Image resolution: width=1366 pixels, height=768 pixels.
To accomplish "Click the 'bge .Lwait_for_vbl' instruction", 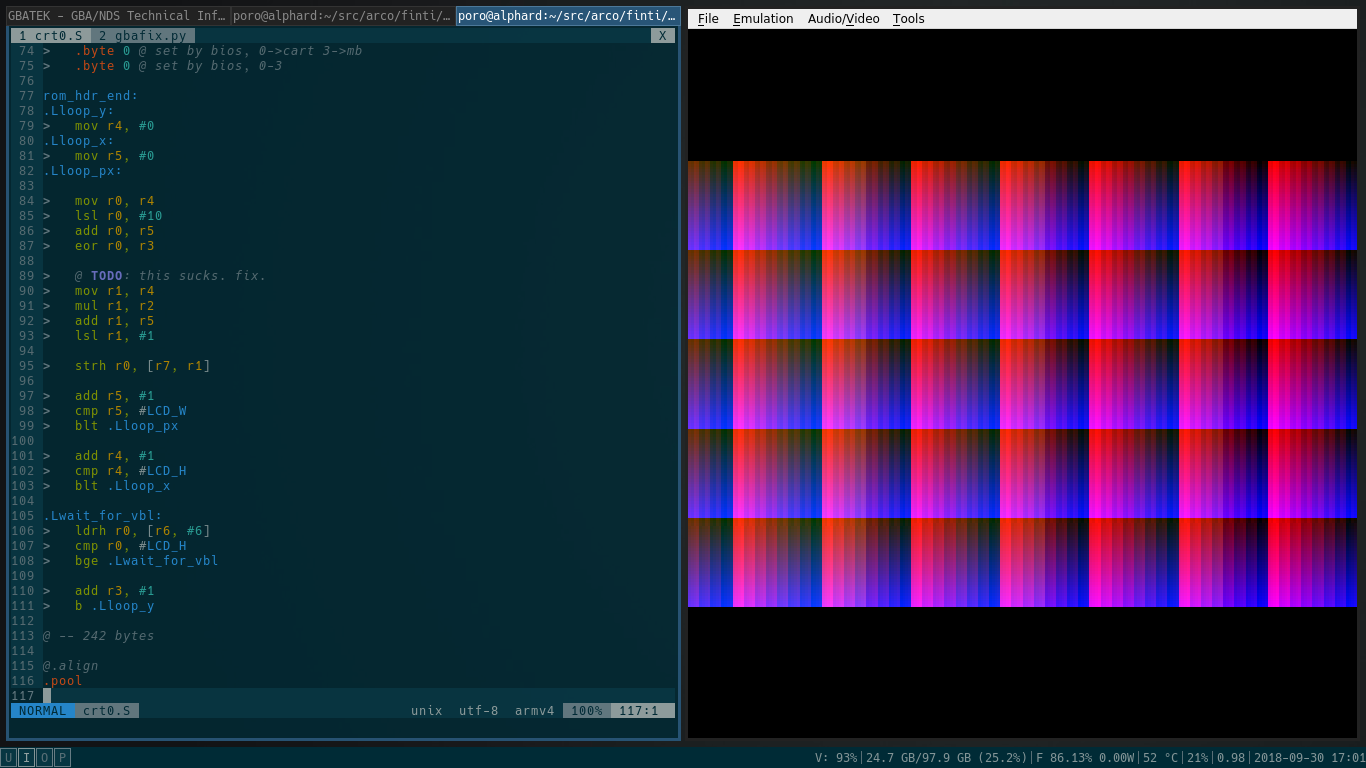I will click(147, 560).
